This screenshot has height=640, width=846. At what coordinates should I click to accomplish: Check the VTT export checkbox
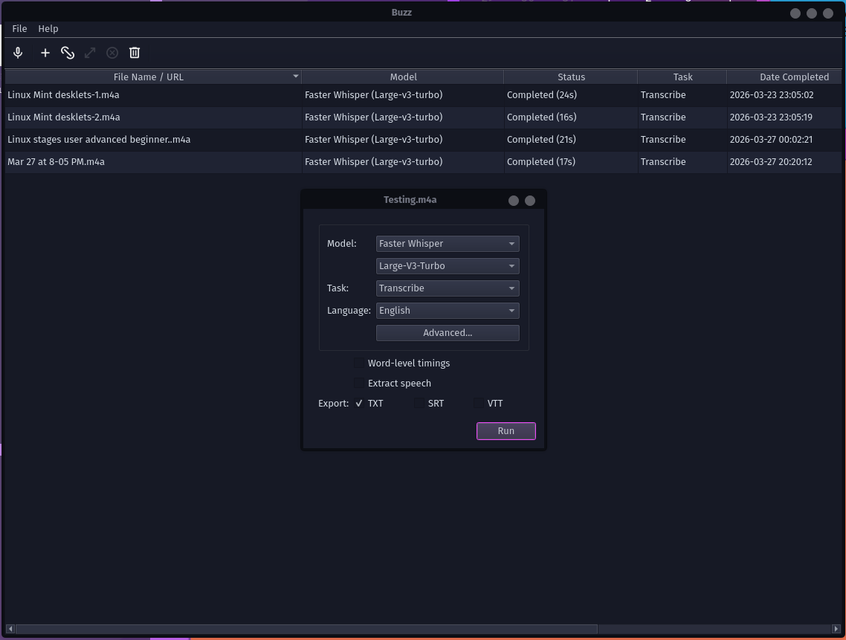click(x=479, y=404)
